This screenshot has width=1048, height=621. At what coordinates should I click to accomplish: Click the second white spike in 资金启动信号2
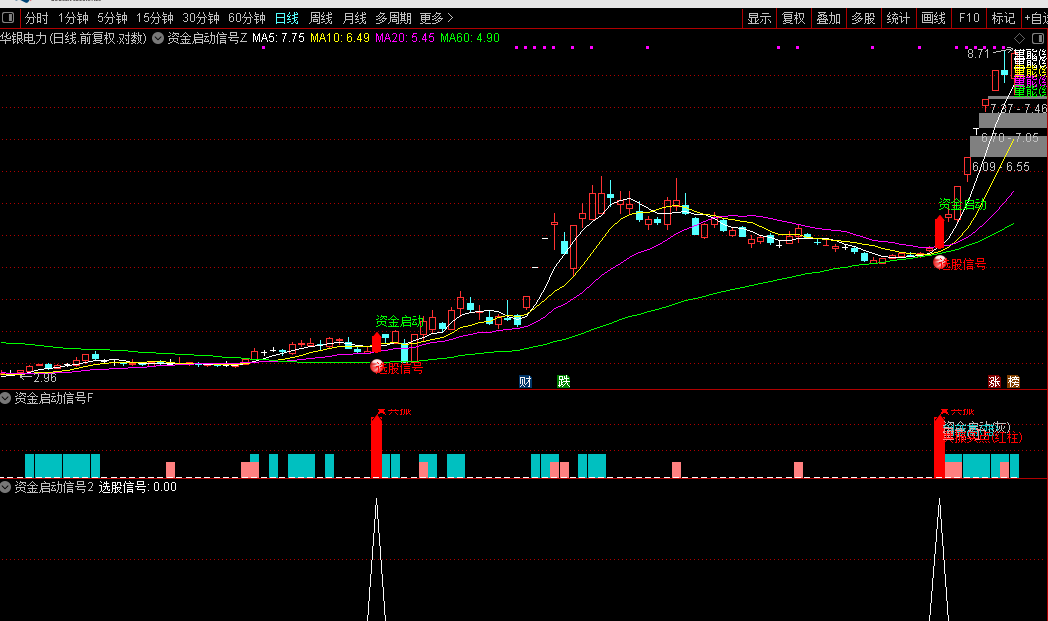tap(939, 560)
